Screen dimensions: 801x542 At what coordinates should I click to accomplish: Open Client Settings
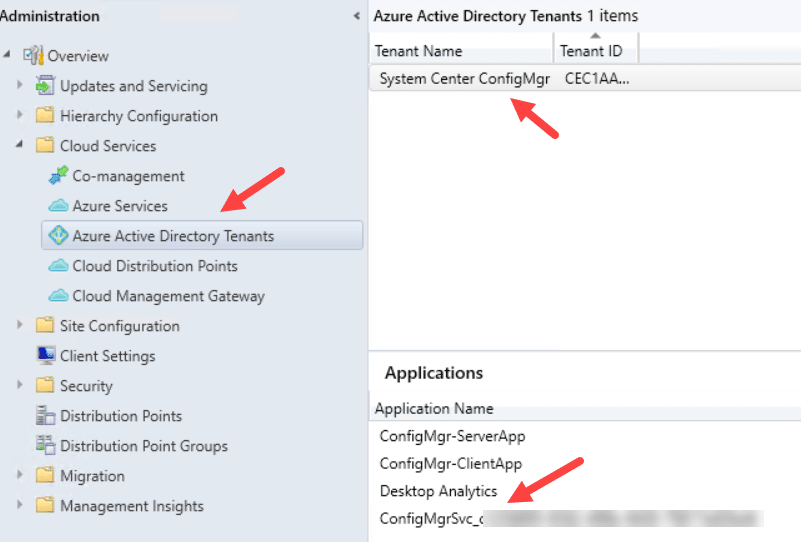[107, 356]
